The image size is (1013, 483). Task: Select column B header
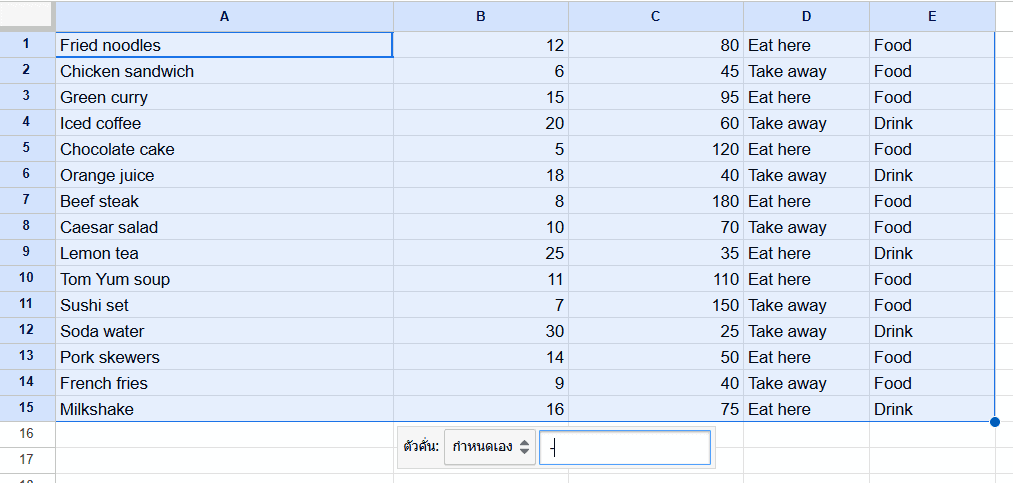tap(481, 16)
